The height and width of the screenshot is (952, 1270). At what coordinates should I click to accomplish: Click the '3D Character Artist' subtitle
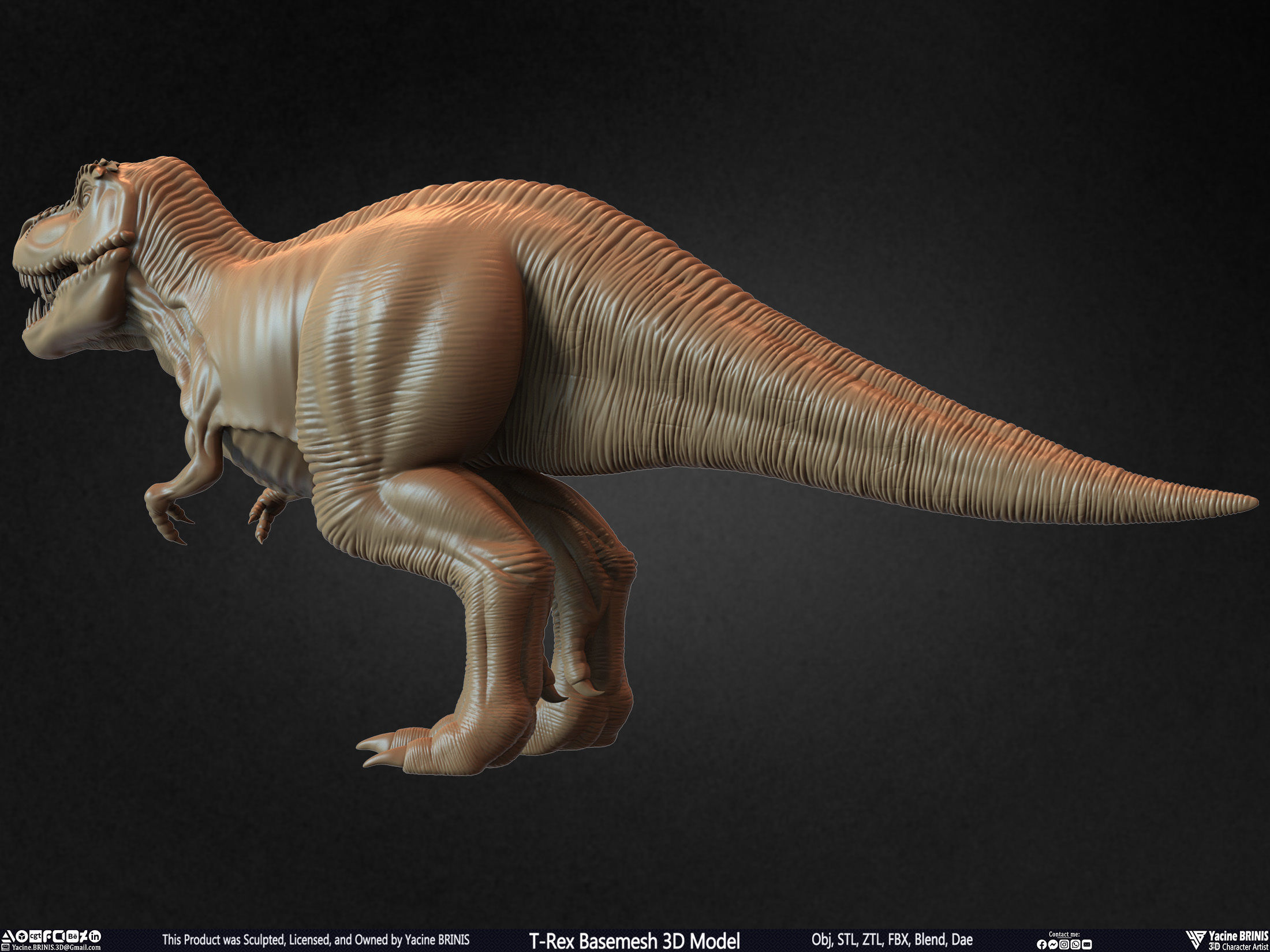click(1238, 946)
